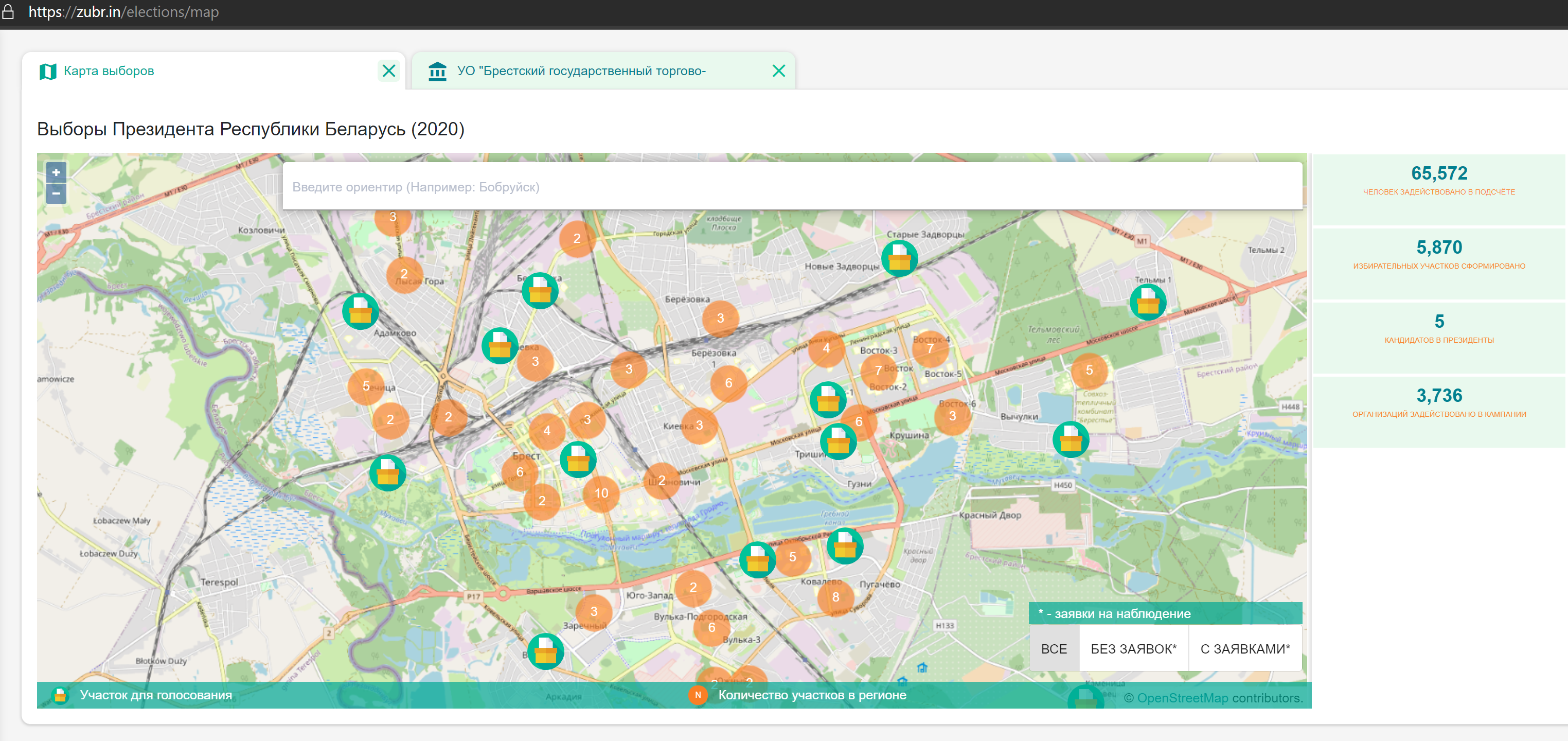Expand cluster 6 at Вулька-Подгородская
This screenshot has width=1568, height=741.
coord(711,627)
